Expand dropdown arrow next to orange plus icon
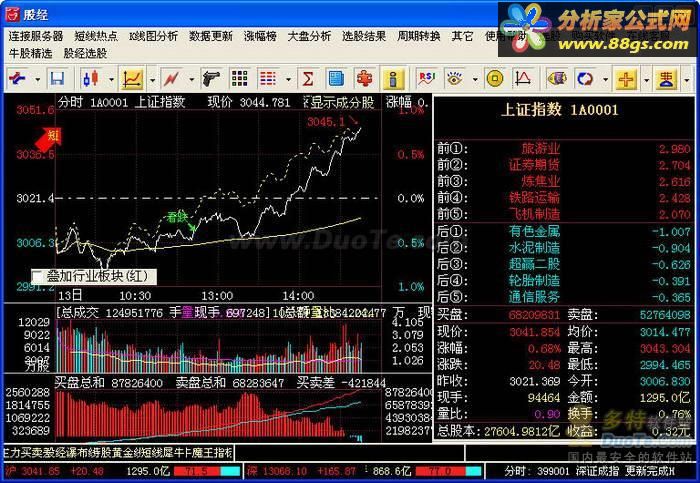The width and height of the screenshot is (700, 483). [x=646, y=80]
